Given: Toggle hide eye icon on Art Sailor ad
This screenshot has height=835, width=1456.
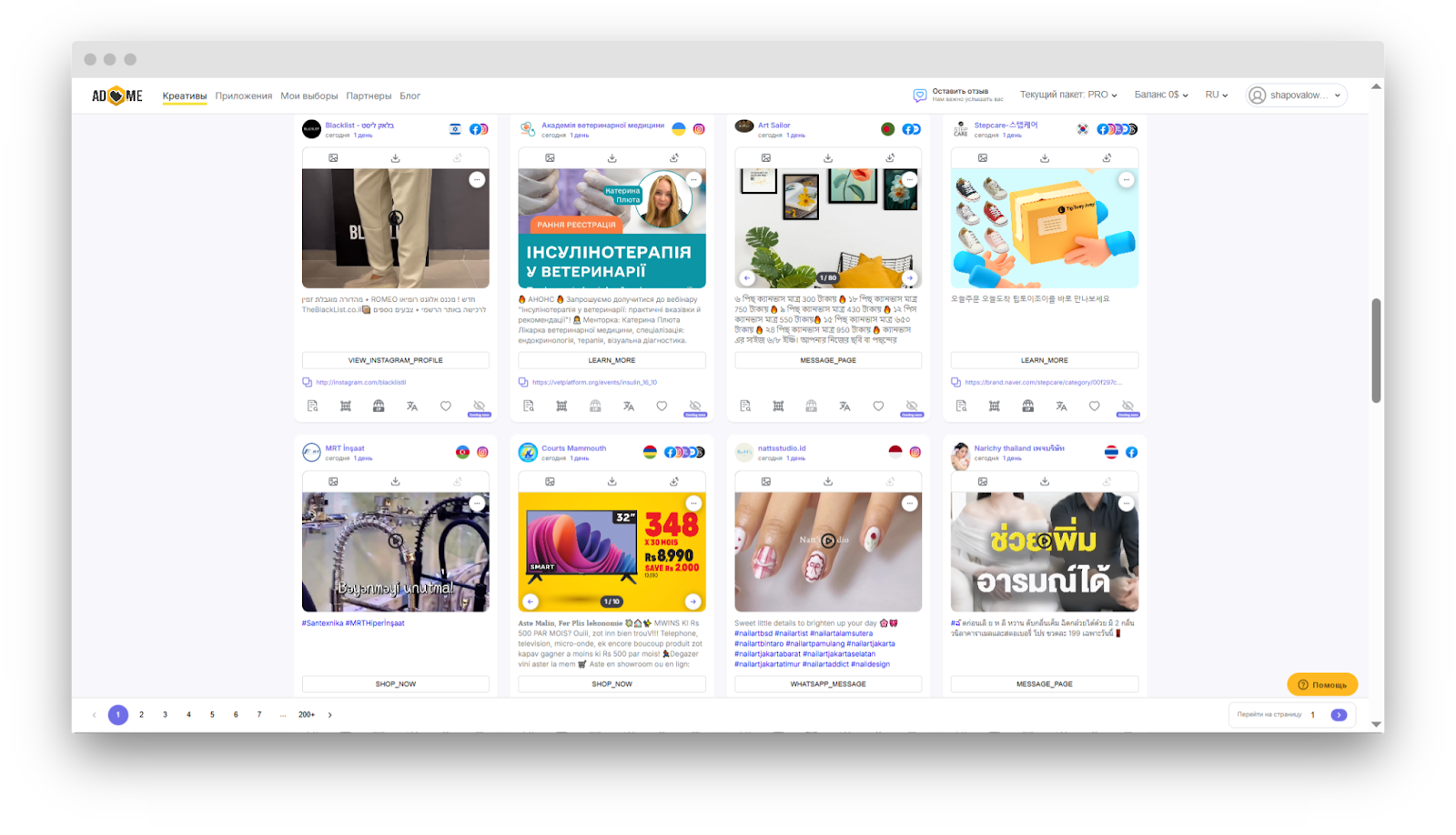Looking at the screenshot, I should 911,407.
